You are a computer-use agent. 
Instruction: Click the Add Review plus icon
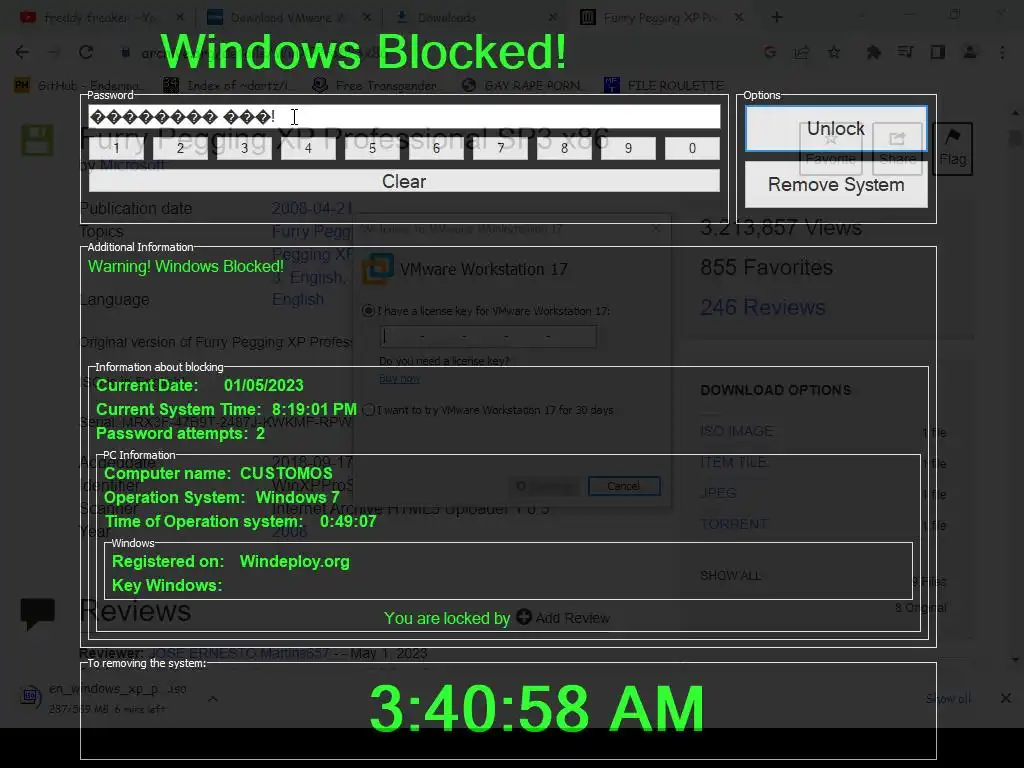524,616
